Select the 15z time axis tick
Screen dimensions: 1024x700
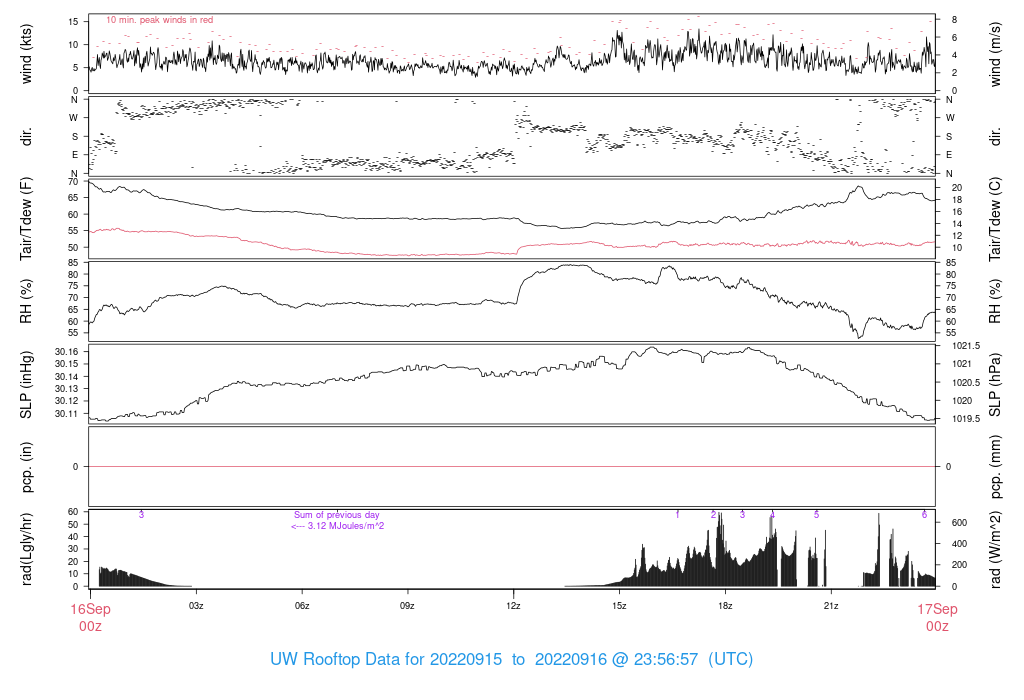pos(619,606)
